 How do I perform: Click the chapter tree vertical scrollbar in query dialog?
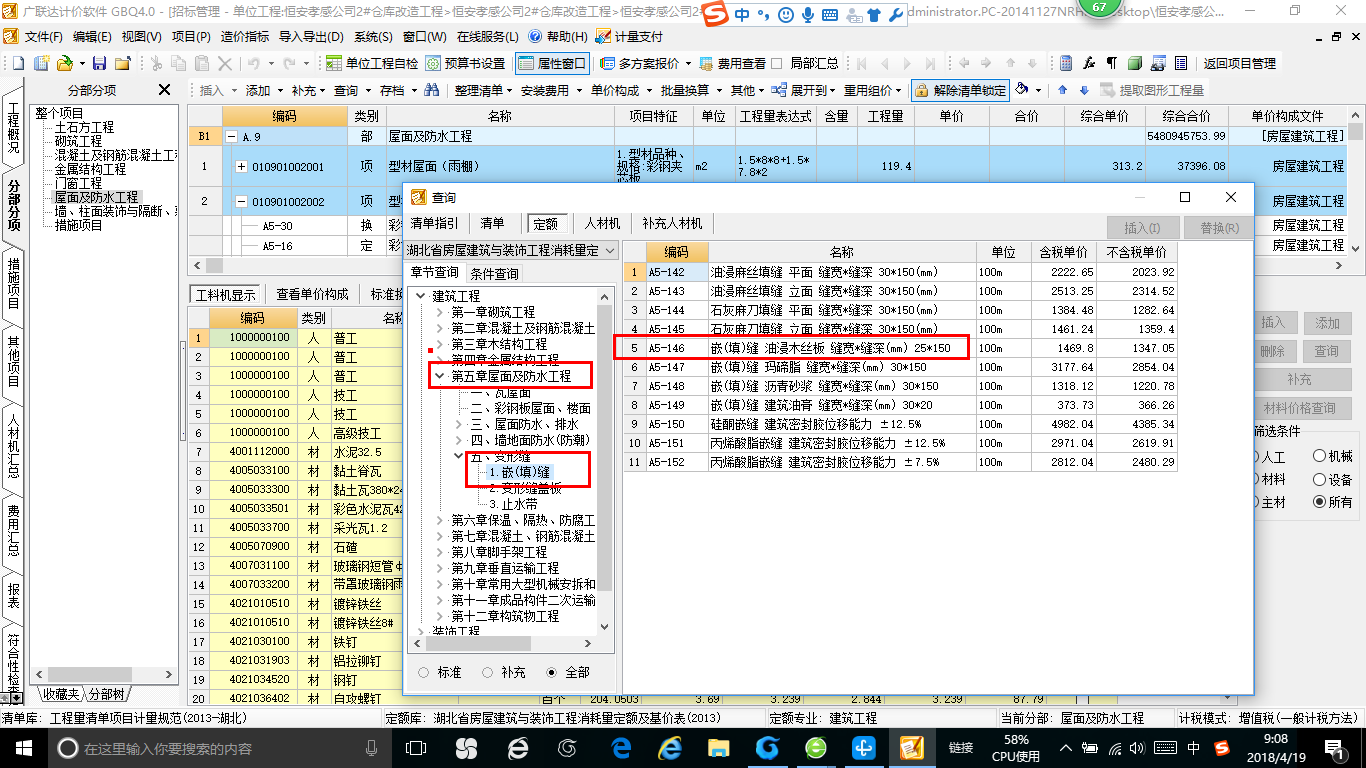(604, 464)
